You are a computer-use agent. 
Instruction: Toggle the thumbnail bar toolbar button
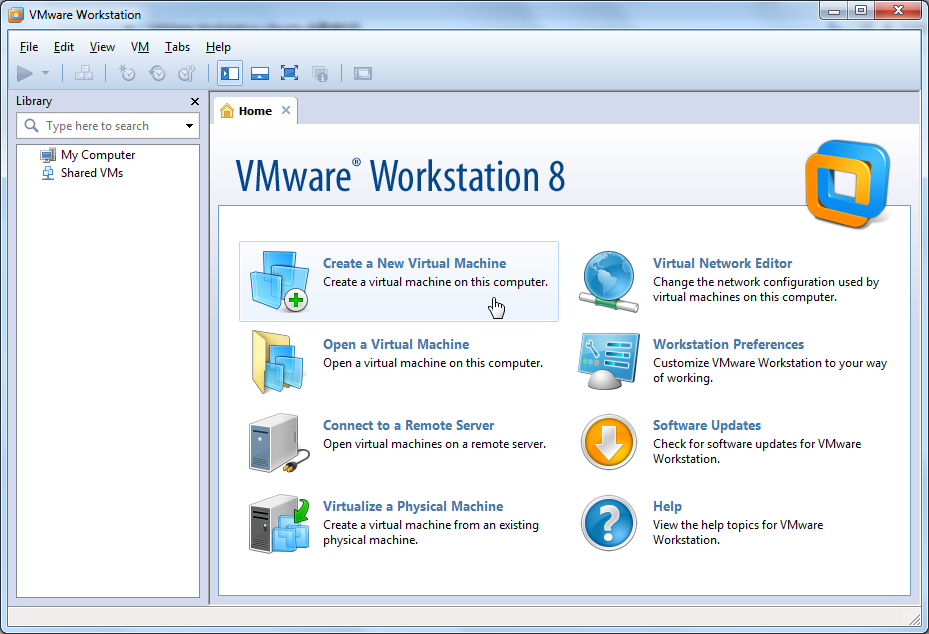pyautogui.click(x=260, y=73)
